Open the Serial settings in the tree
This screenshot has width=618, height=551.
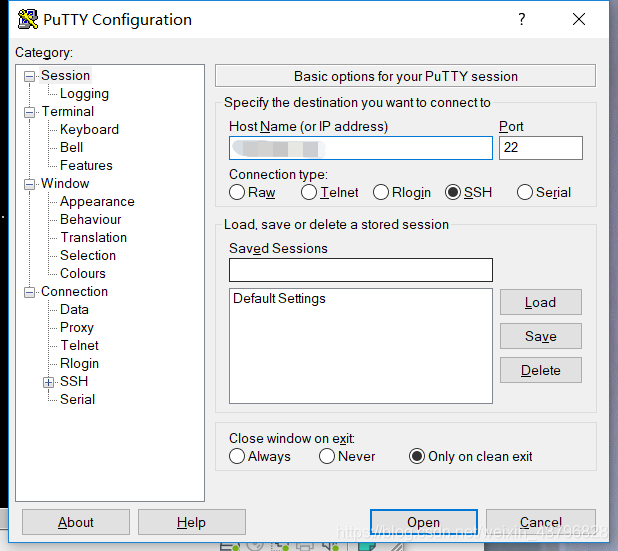(x=77, y=399)
